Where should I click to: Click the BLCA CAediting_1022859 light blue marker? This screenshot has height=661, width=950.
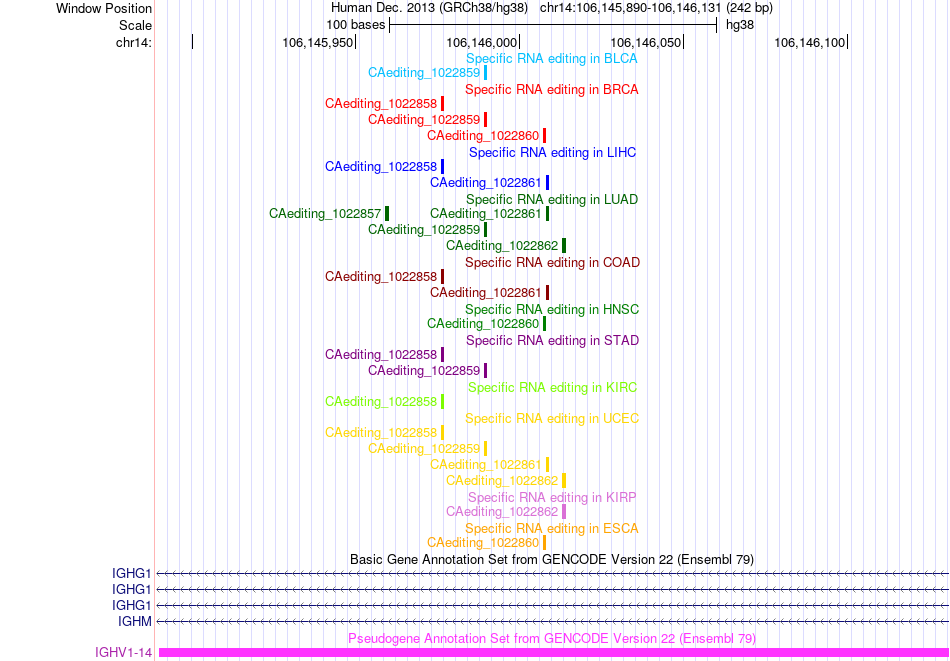(485, 73)
